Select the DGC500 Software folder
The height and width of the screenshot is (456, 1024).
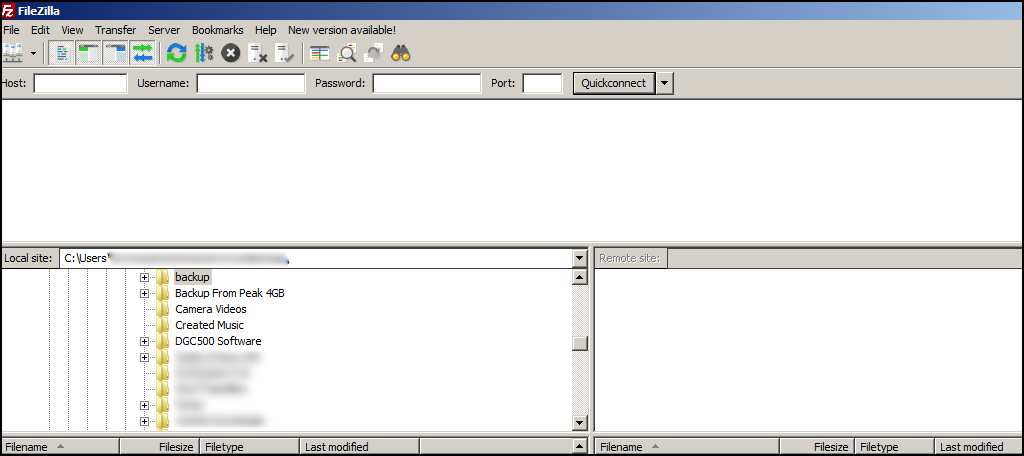click(x=218, y=341)
